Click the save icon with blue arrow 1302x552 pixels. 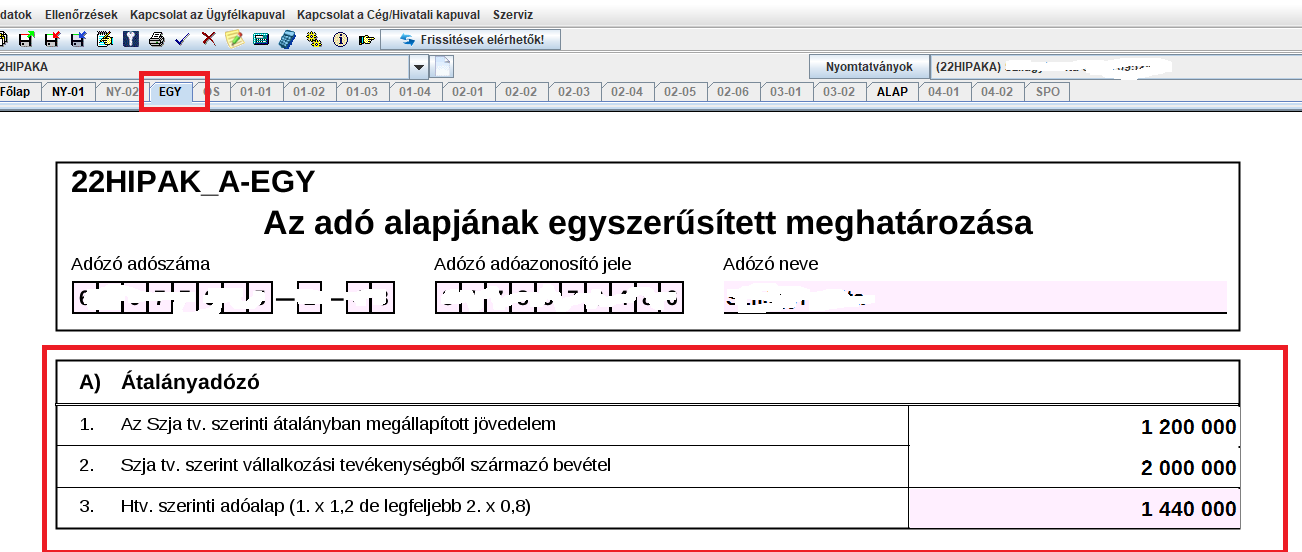pos(78,39)
